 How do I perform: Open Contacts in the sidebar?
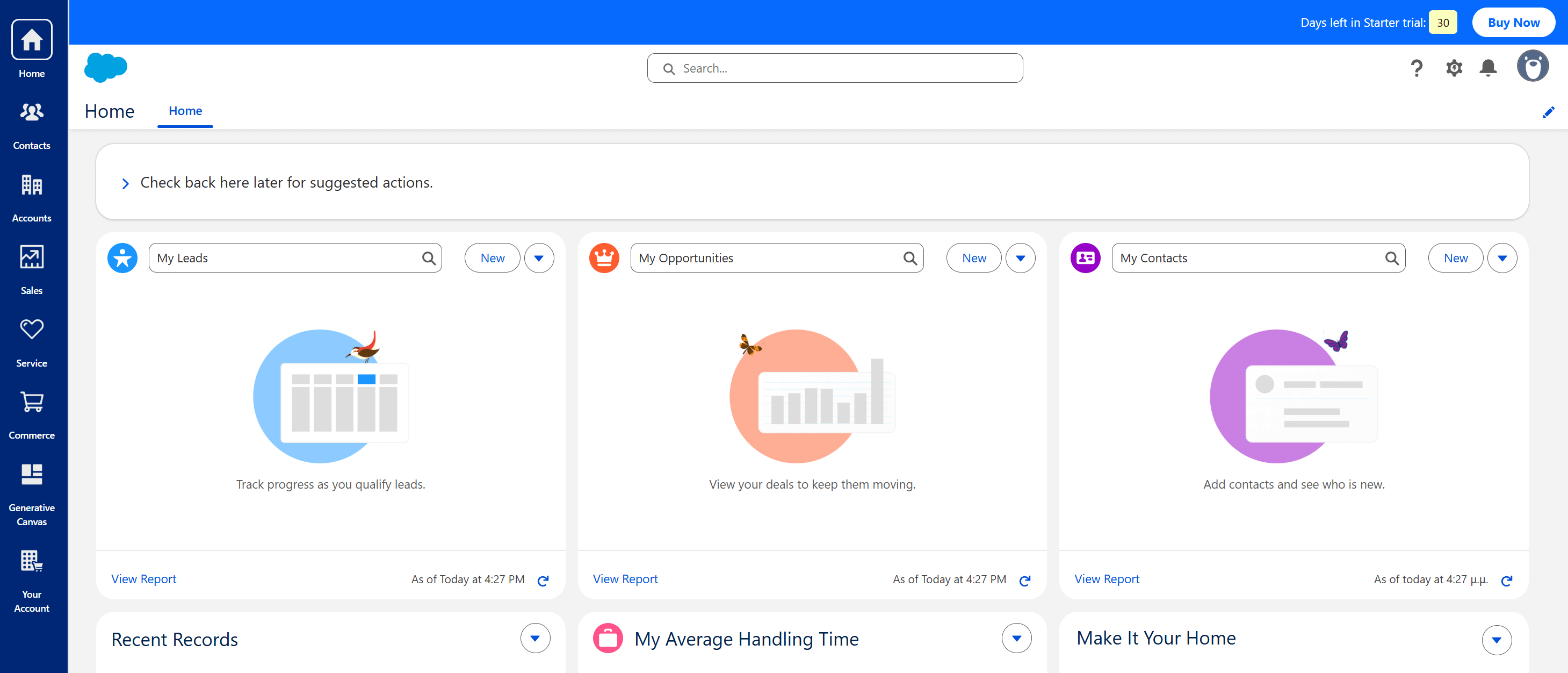(32, 125)
